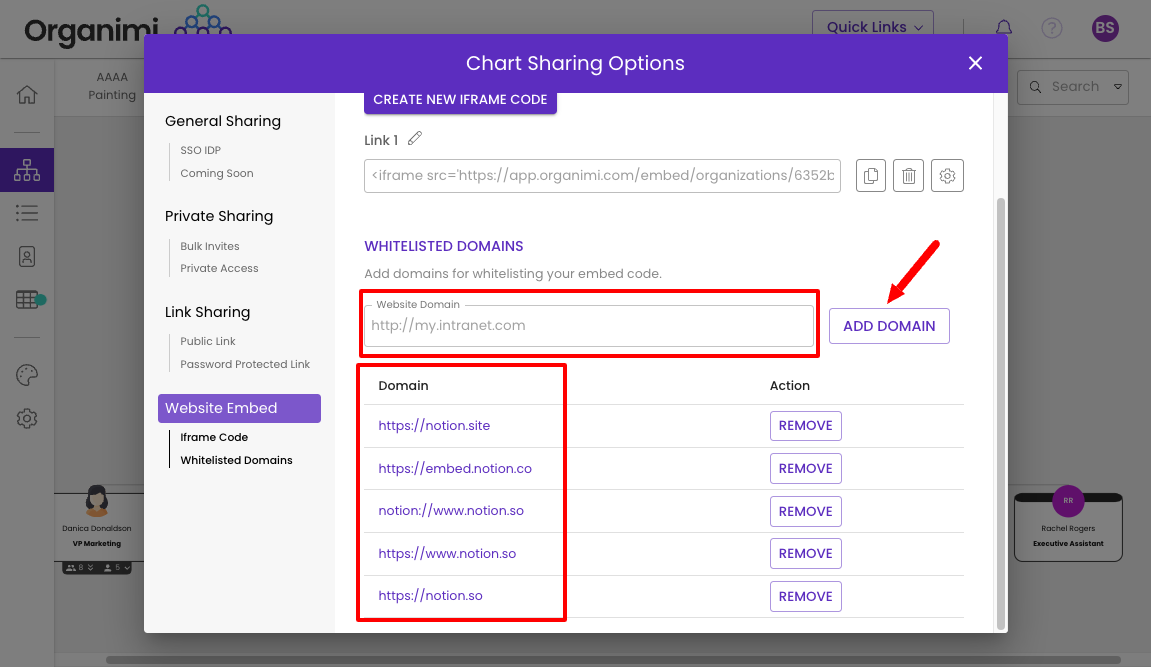
Task: Open Public Link option
Action: 208,341
